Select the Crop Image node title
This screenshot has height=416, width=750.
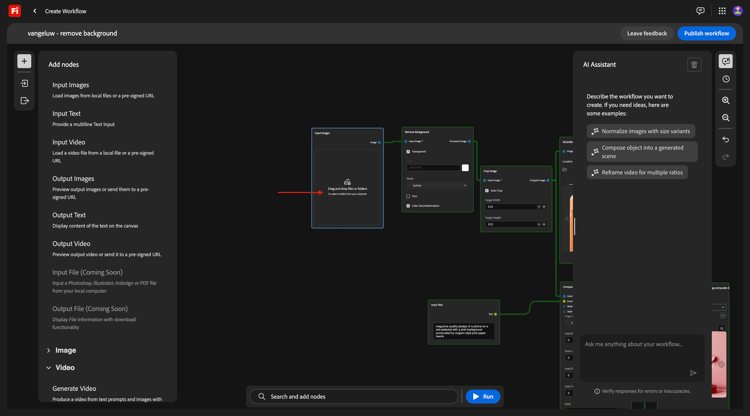490,171
